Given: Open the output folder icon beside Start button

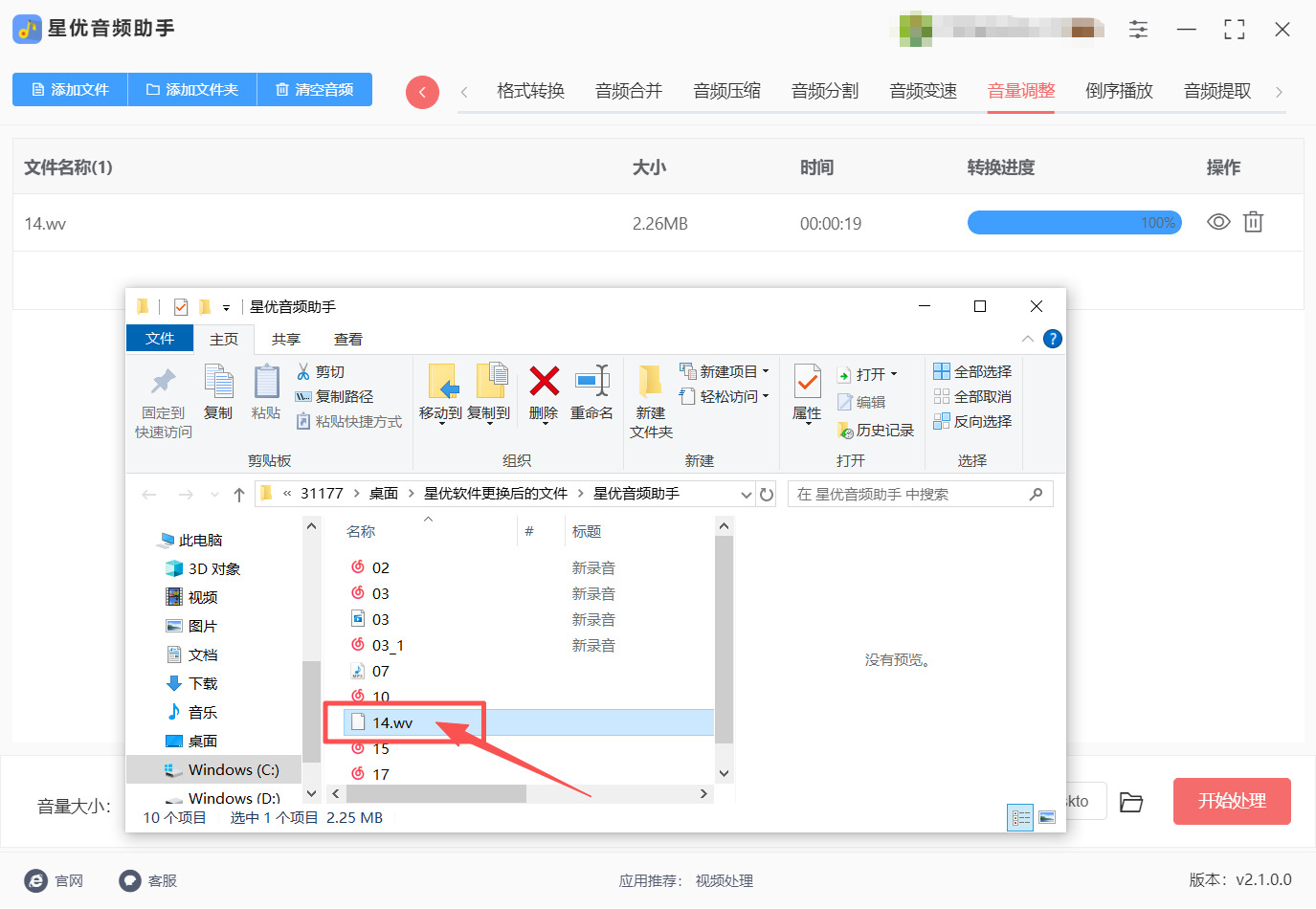Looking at the screenshot, I should (1131, 802).
